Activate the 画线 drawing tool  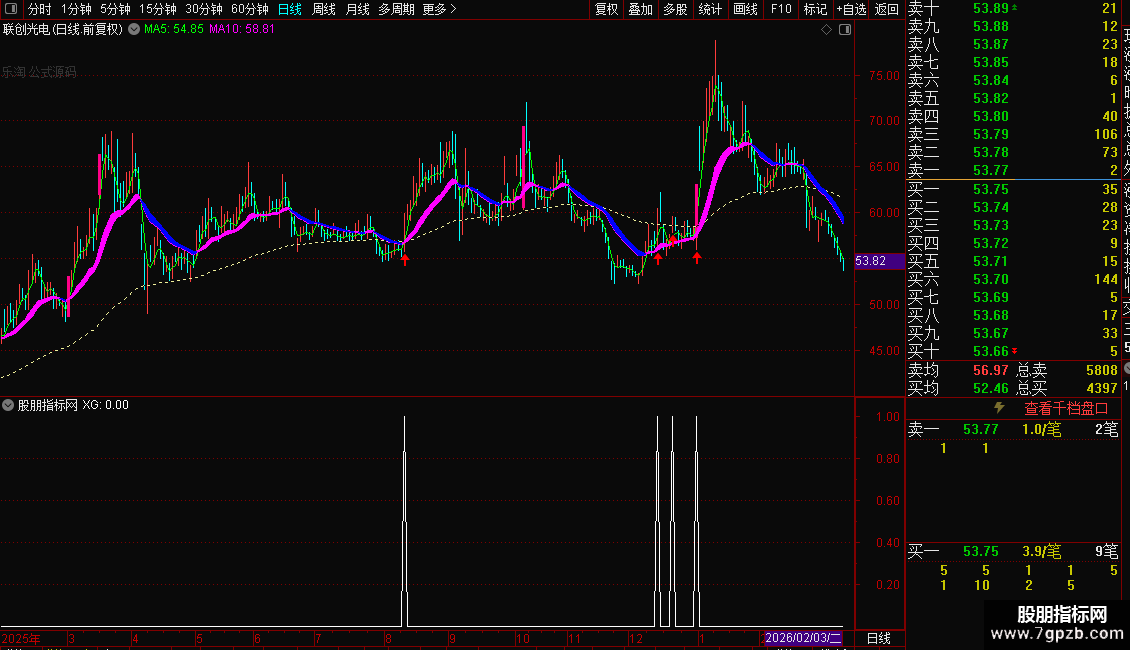[745, 9]
